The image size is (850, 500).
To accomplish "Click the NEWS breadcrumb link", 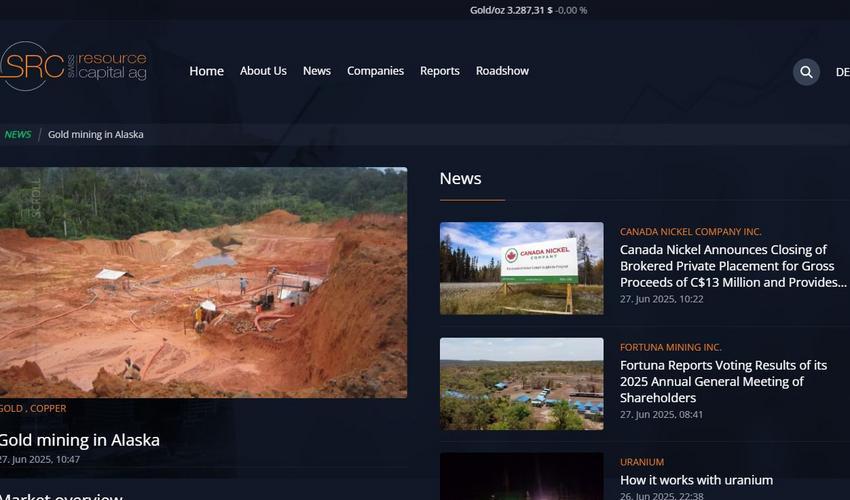I will coord(18,134).
